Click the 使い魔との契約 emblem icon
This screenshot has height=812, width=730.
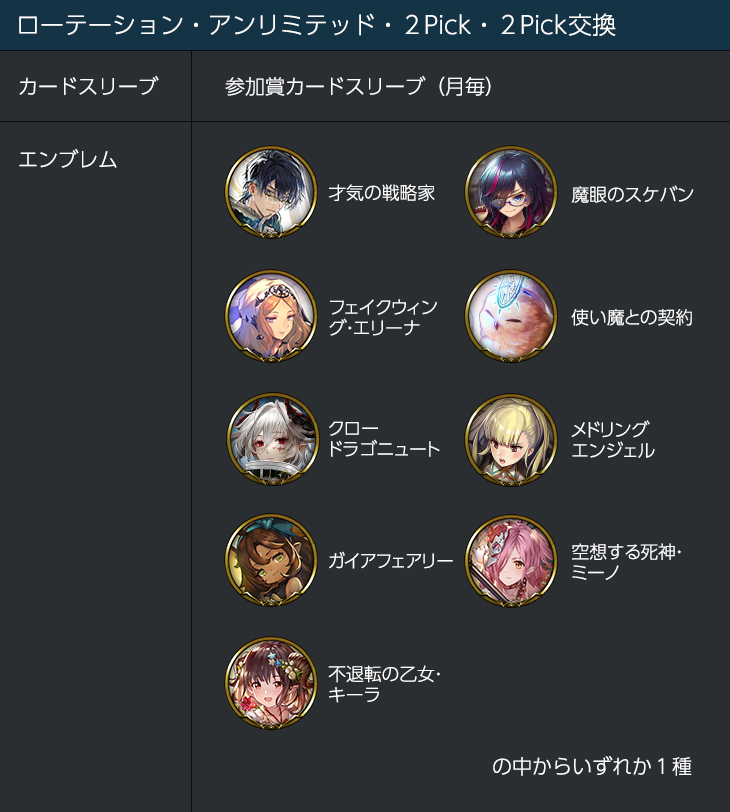coord(511,315)
